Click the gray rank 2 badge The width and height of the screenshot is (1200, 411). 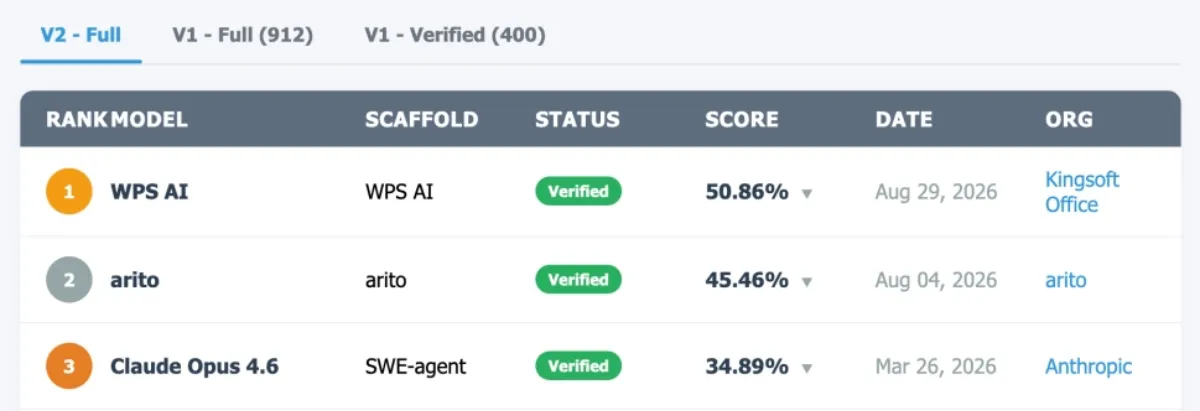[x=69, y=280]
